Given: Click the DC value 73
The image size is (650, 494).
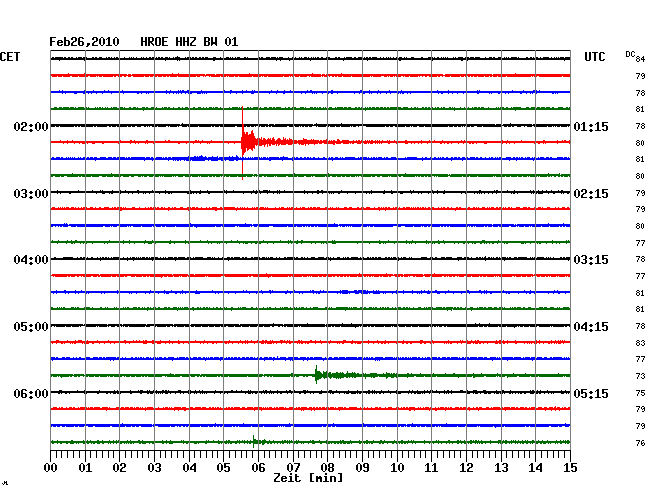Looking at the screenshot, I should pos(640,376).
